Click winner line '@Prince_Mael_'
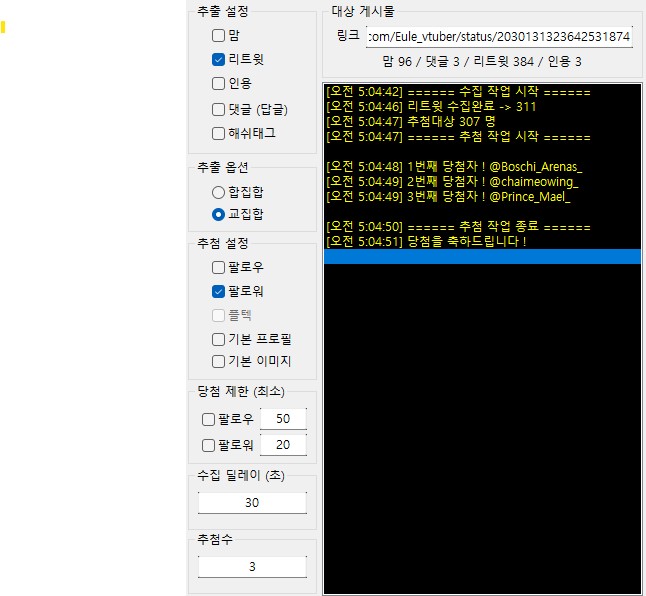The width and height of the screenshot is (646, 596). (x=482, y=196)
